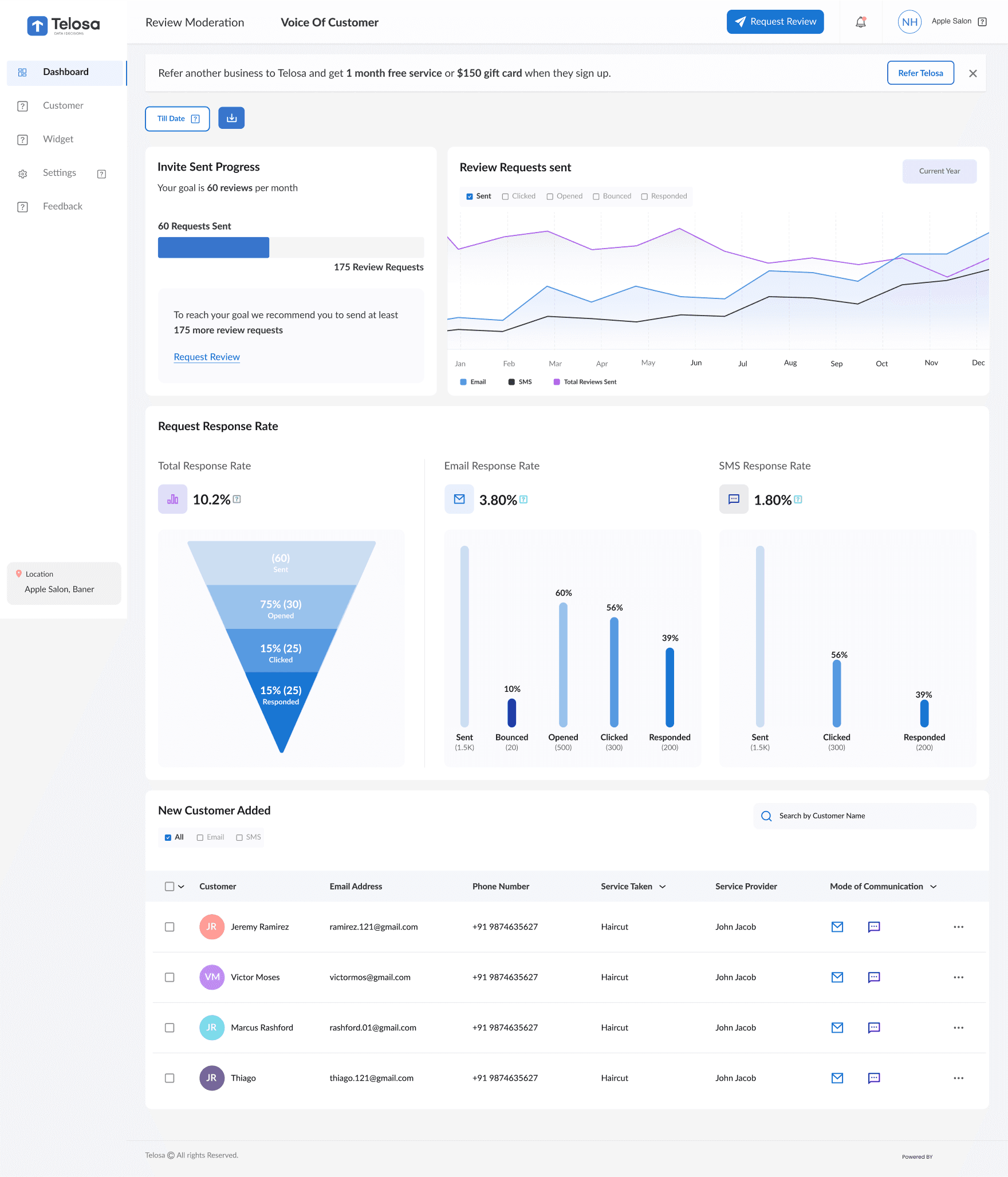Expand the select-all checkbox chevron
This screenshot has height=1177, width=1008.
click(x=182, y=887)
